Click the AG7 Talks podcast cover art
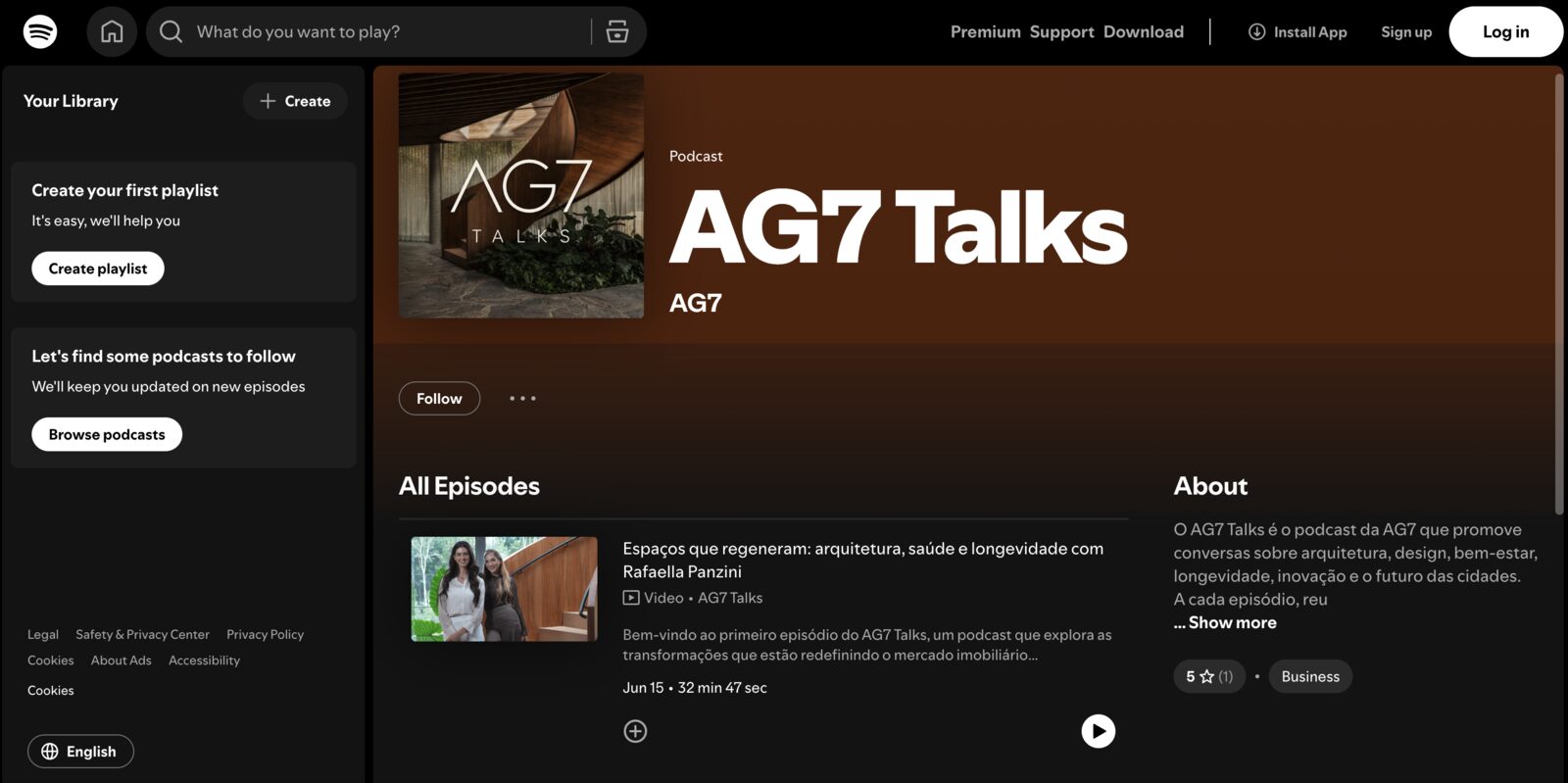 521,195
